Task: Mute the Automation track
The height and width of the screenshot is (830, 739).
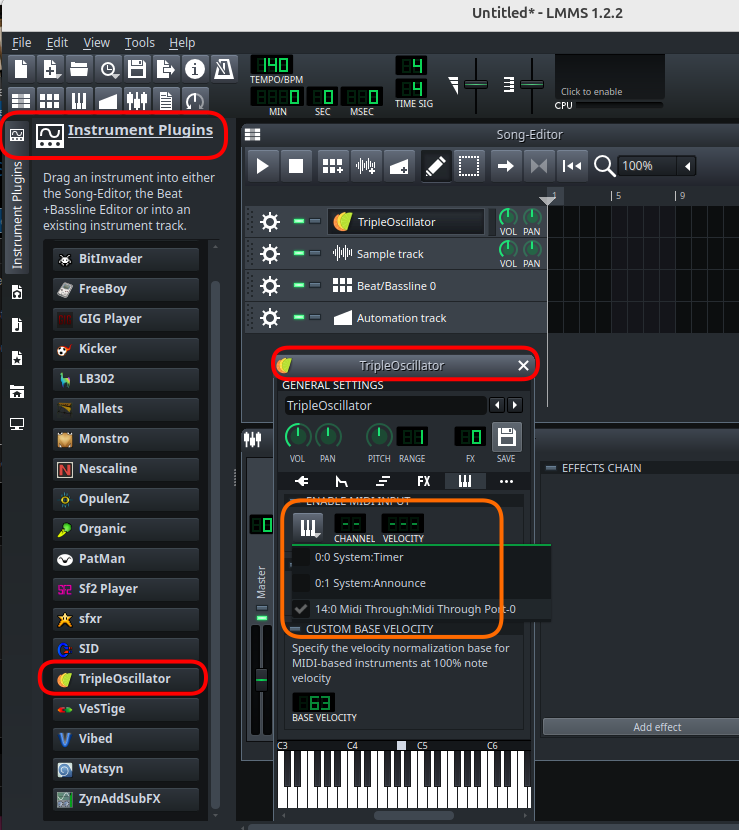Action: 299,318
